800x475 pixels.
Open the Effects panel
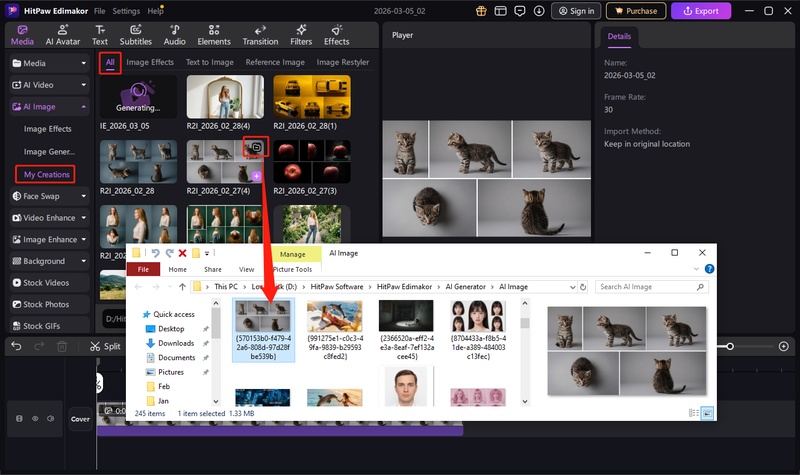[336, 35]
